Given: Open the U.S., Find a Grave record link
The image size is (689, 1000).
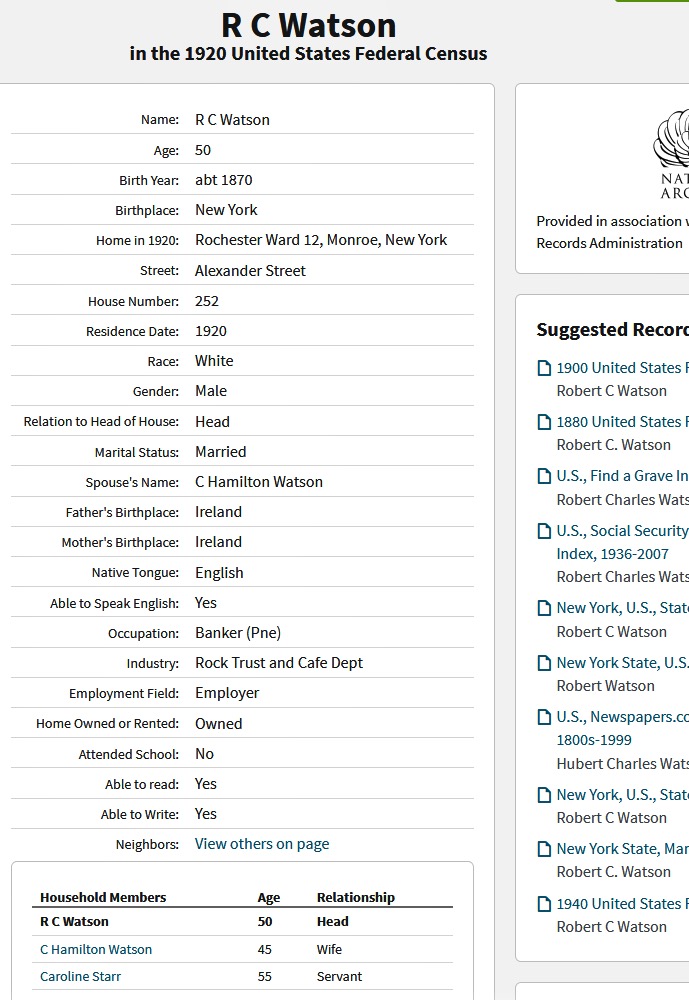Looking at the screenshot, I should [x=621, y=476].
